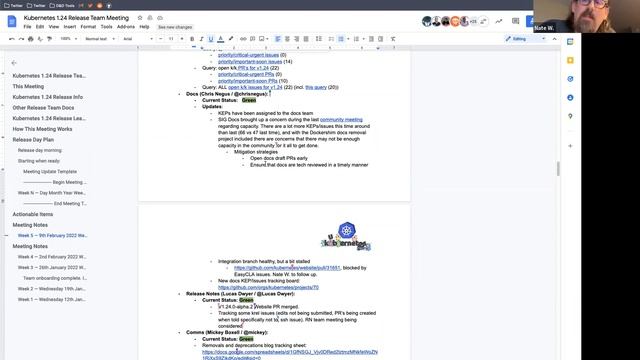The height and width of the screenshot is (360, 640).
Task: Toggle the numbered list button
Action: [x=356, y=39]
